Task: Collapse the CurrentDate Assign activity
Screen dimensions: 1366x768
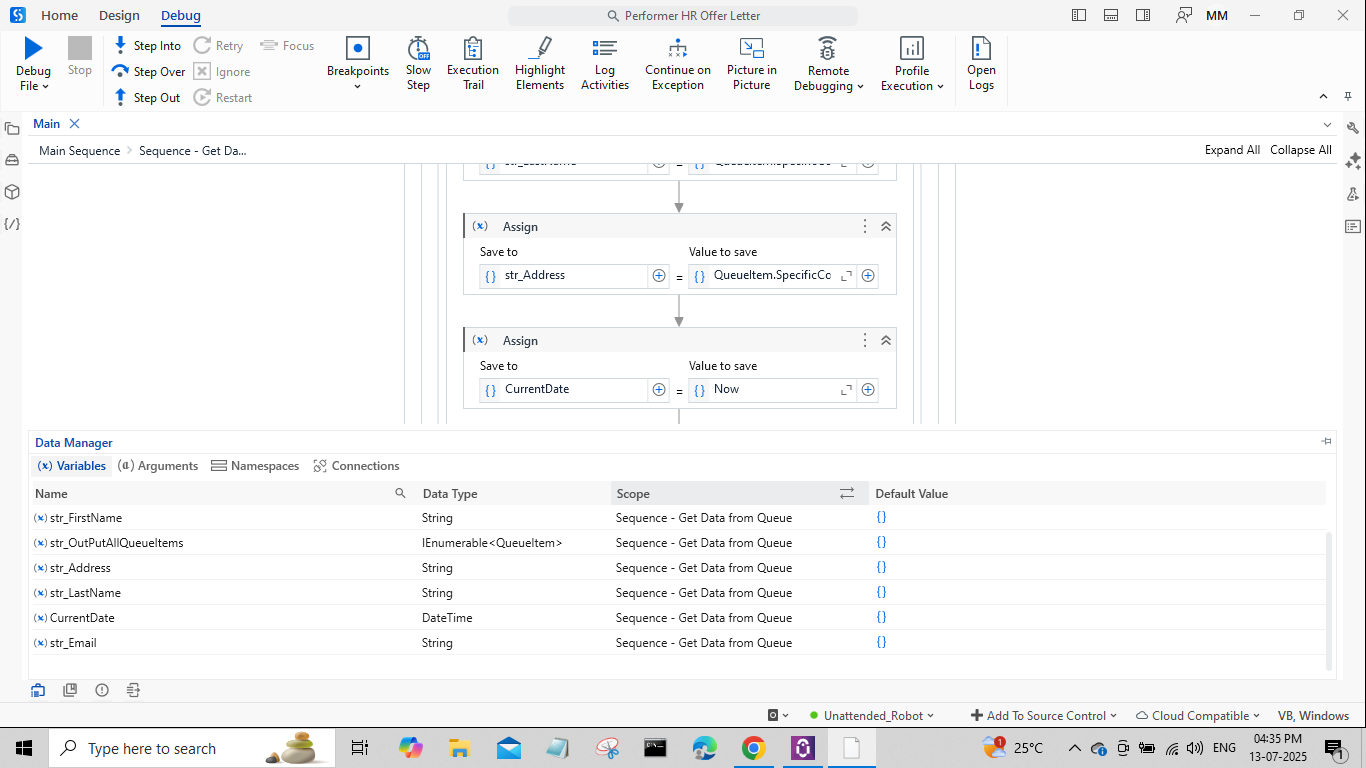Action: pos(885,341)
